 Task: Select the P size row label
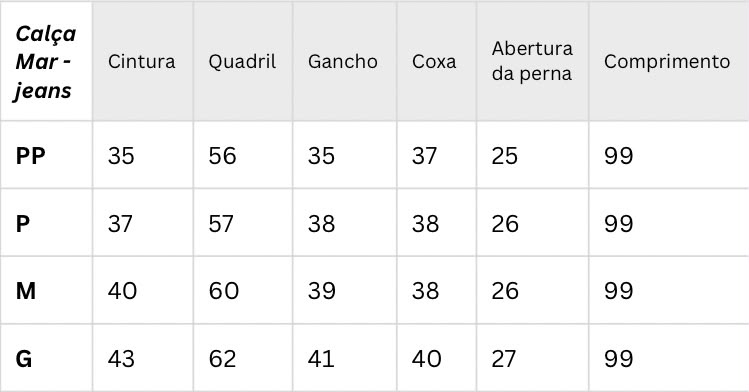coord(22,223)
